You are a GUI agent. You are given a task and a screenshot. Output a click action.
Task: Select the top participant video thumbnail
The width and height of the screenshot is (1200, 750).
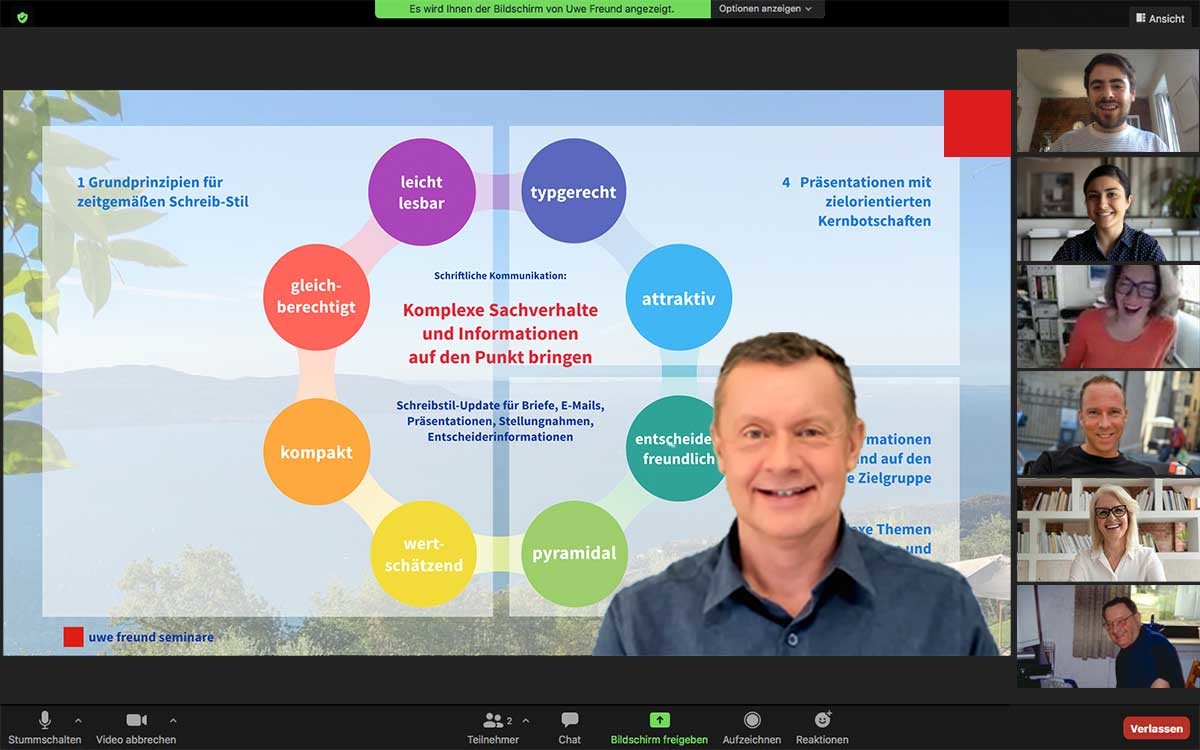(1108, 101)
